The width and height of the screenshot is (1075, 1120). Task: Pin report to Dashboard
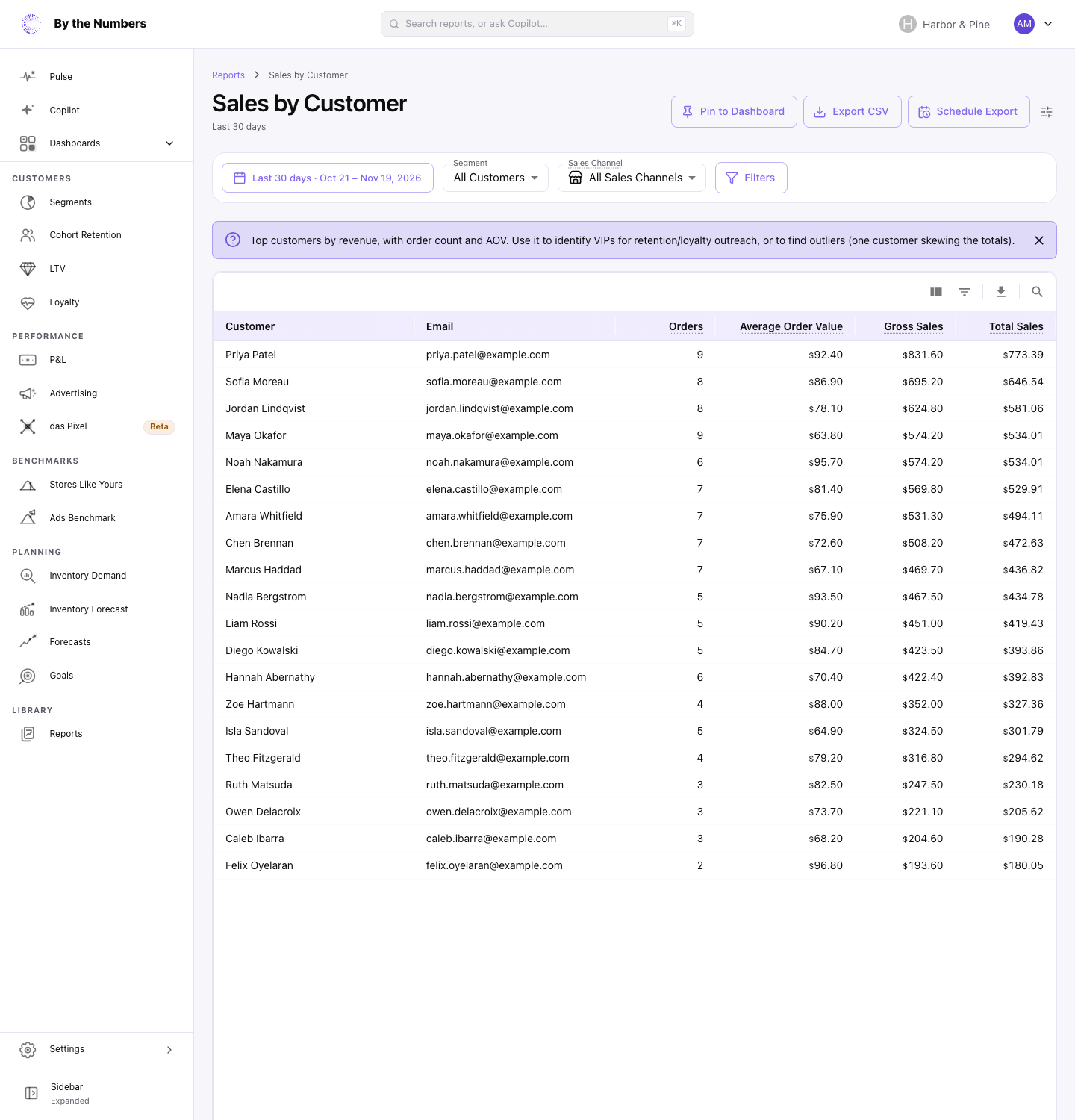coord(734,112)
